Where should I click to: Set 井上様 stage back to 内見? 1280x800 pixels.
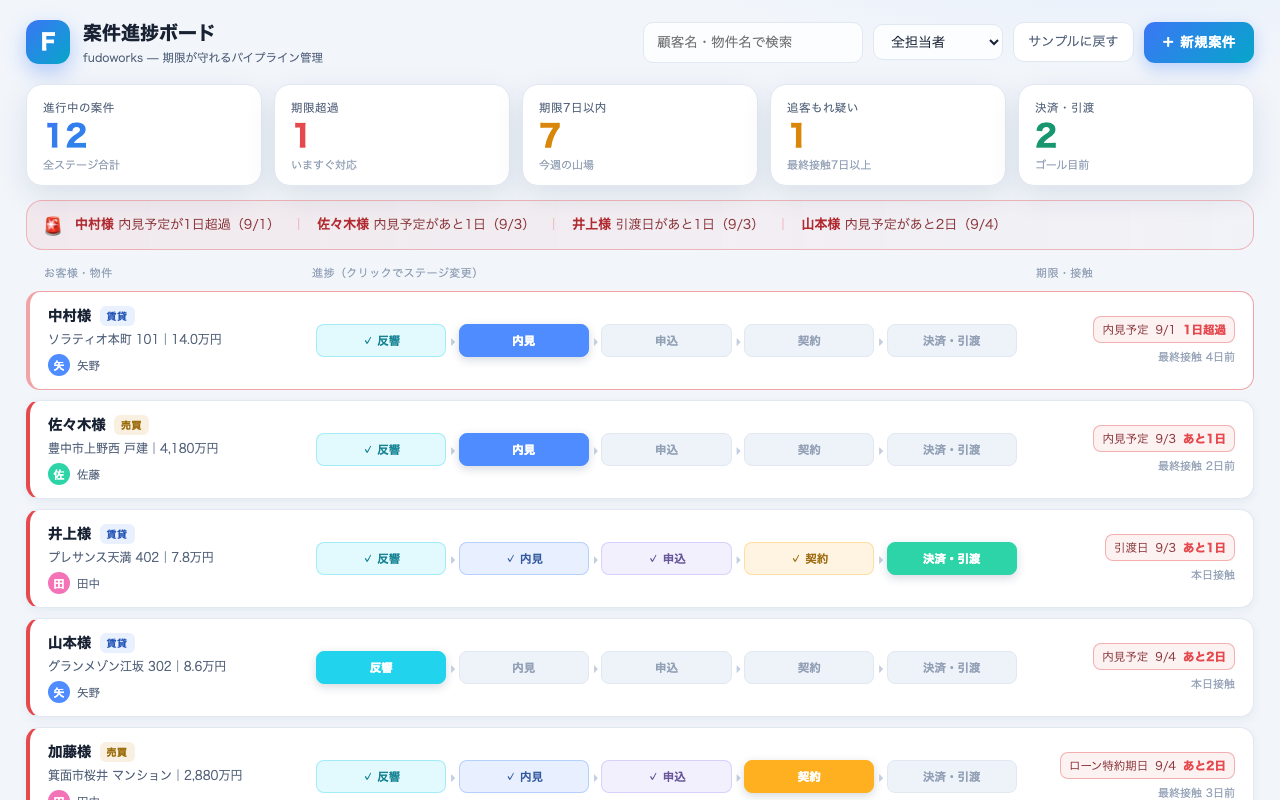click(524, 559)
